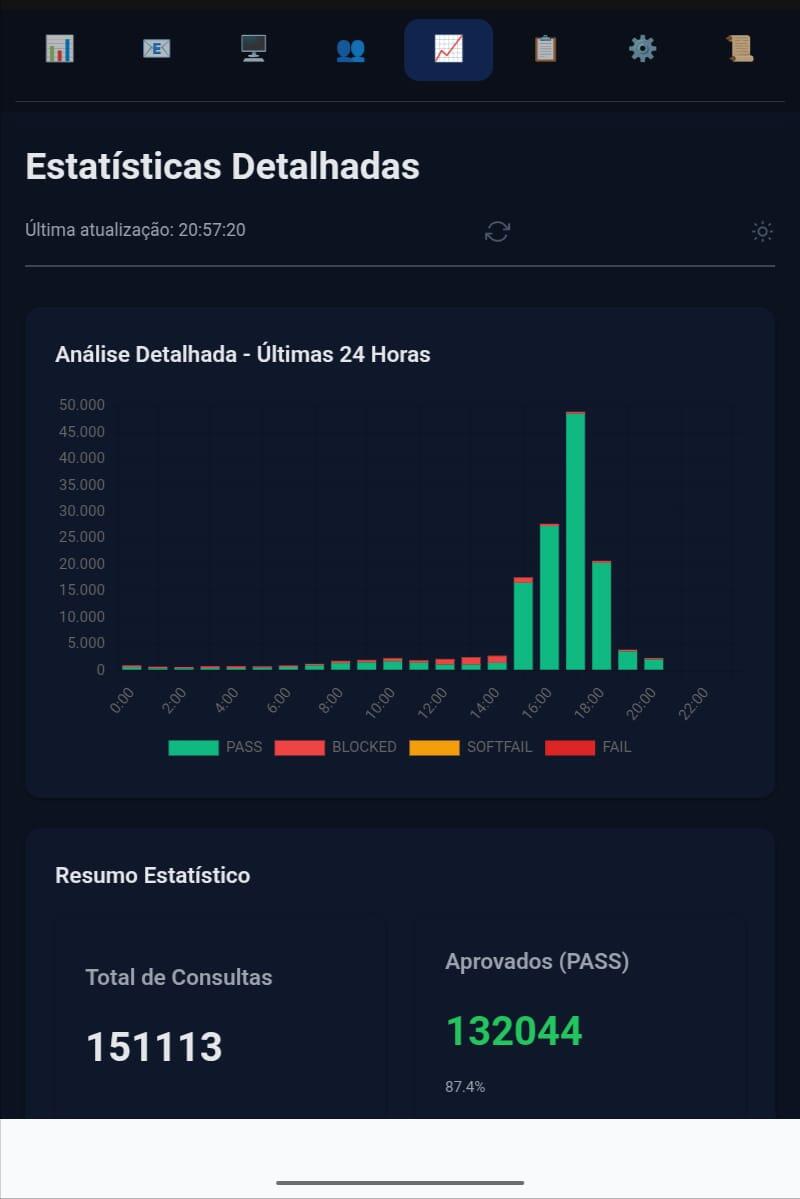Open the clipboard tab
The width and height of the screenshot is (800, 1199).
[x=545, y=49]
